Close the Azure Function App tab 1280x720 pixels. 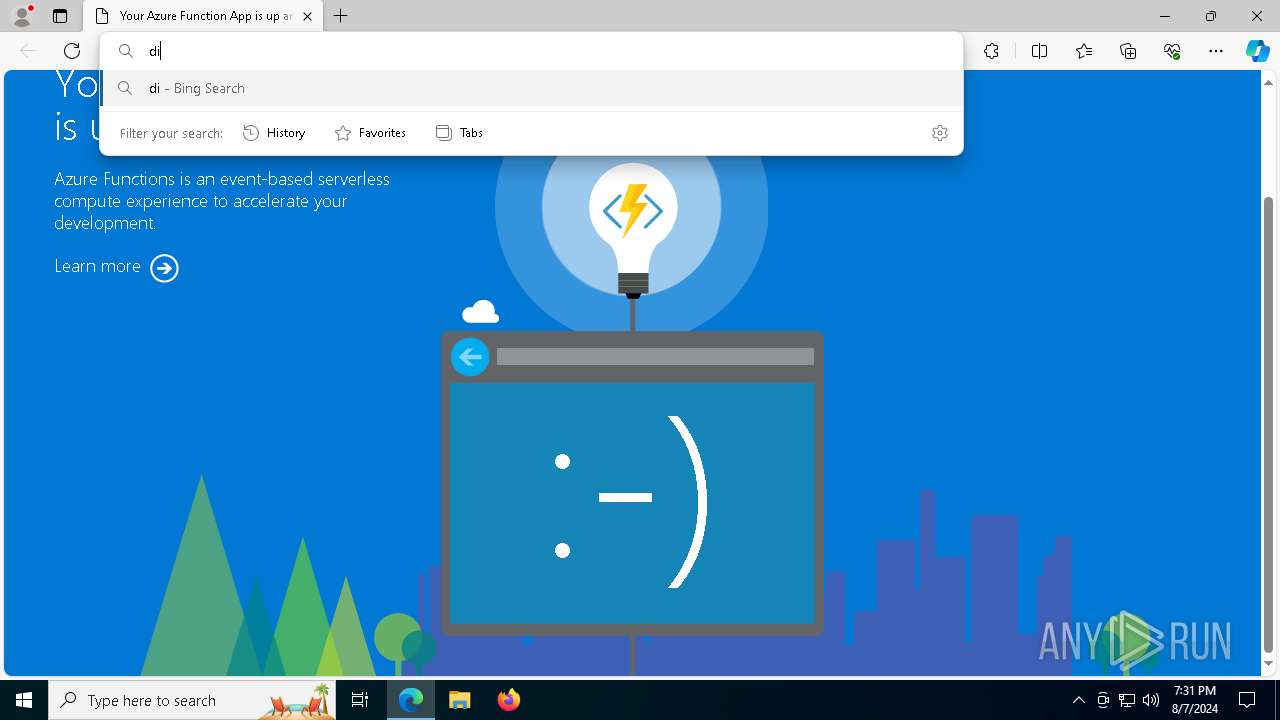307,16
